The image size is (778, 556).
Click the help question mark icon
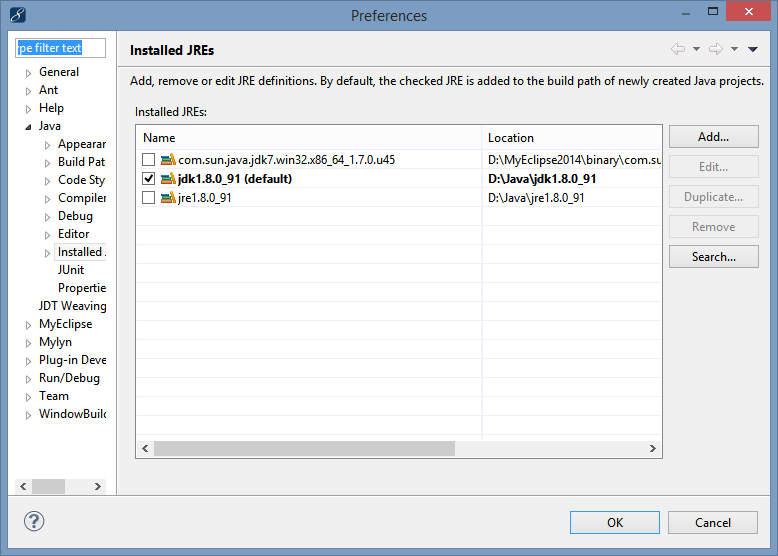pos(34,521)
